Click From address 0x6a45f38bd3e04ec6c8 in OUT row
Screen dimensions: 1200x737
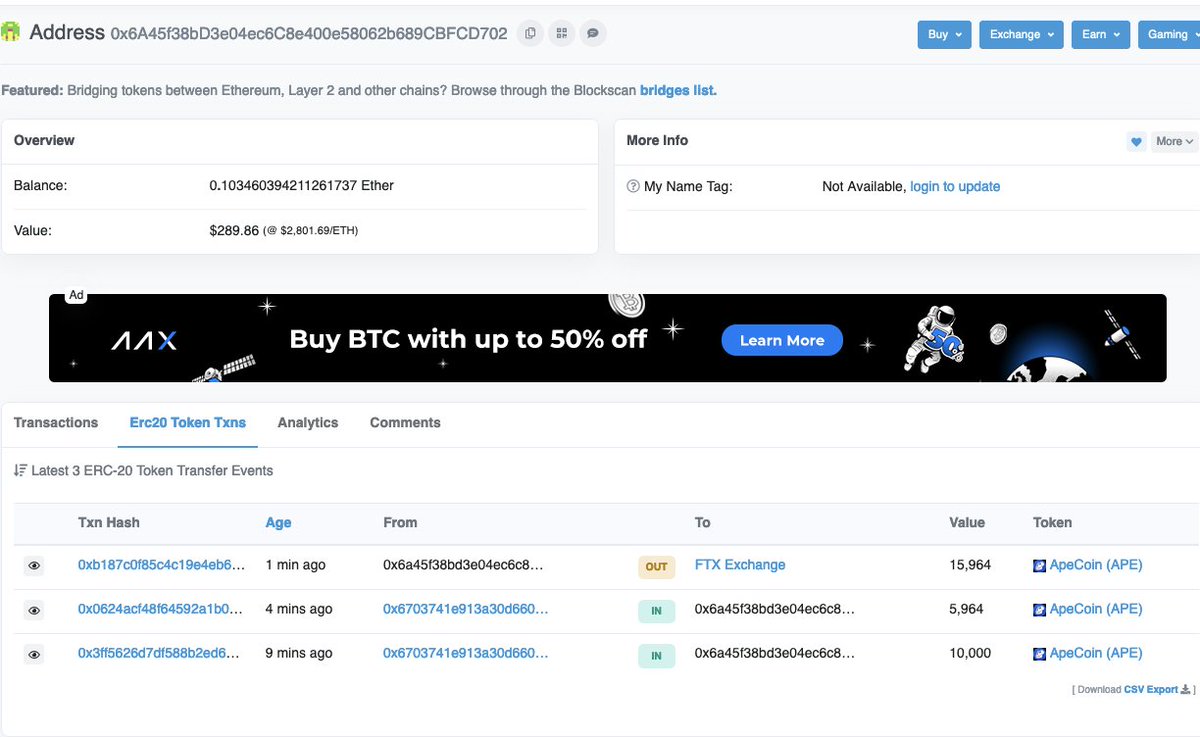(463, 565)
